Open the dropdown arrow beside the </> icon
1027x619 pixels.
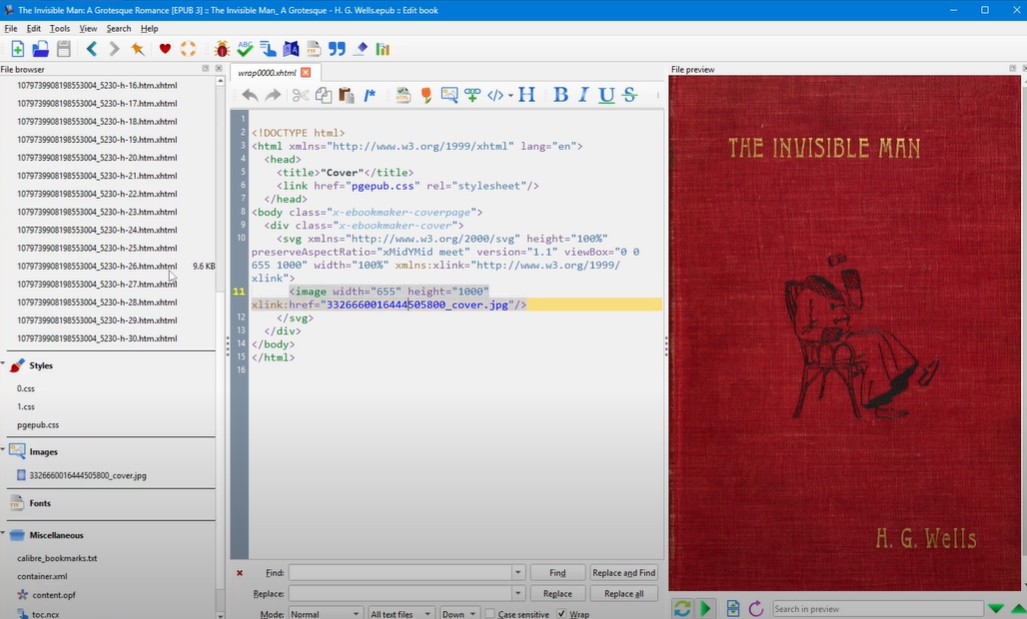pos(510,96)
